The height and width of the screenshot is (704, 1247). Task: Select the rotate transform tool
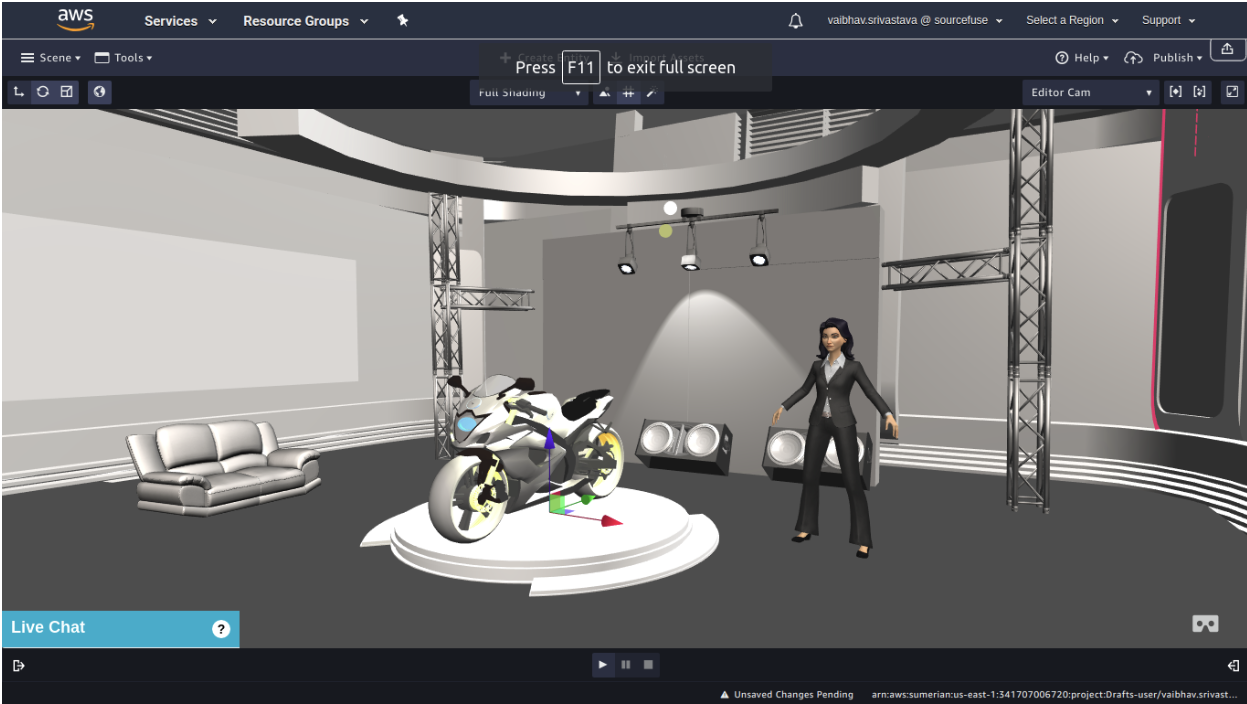[x=43, y=92]
